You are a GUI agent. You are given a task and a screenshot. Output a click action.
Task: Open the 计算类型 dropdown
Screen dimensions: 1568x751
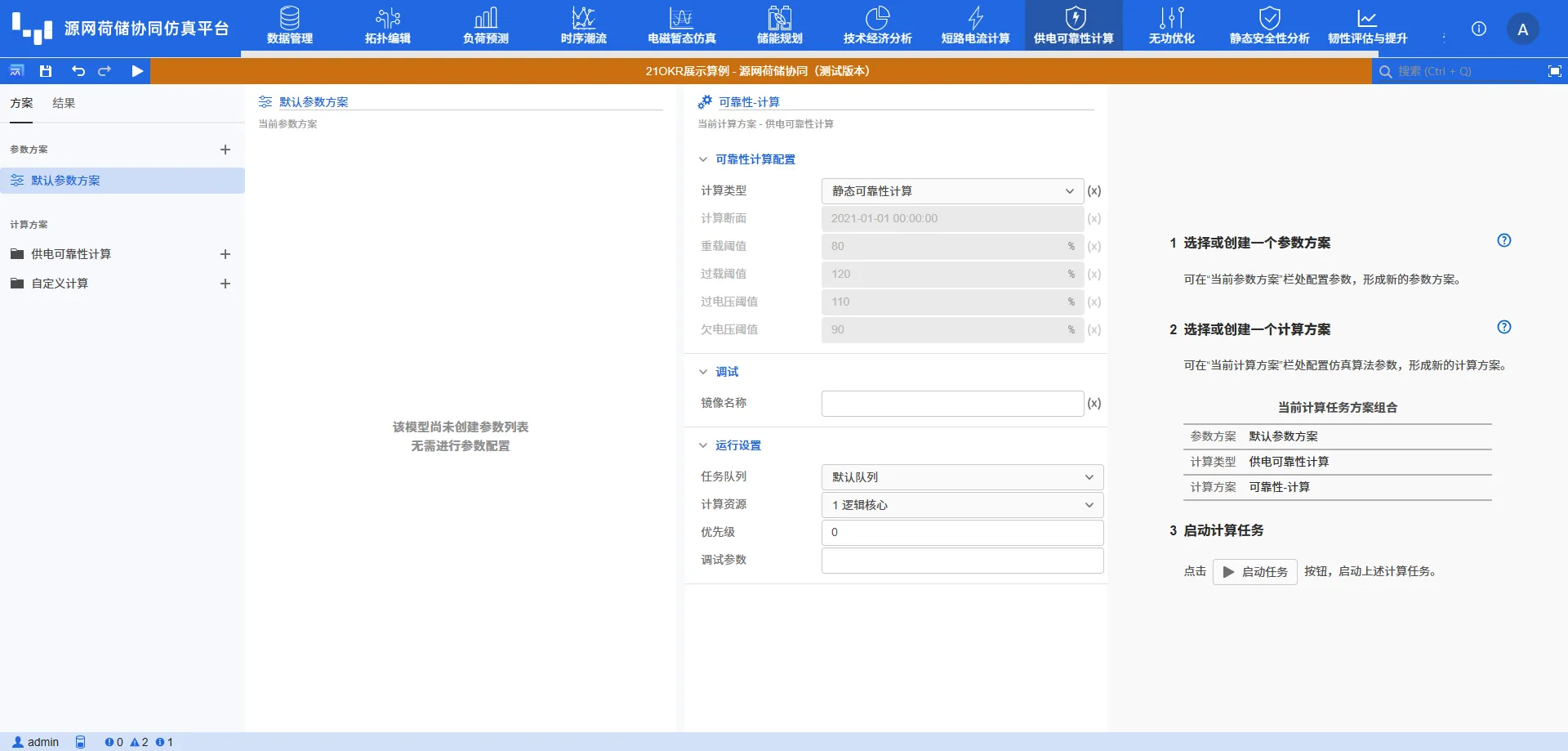pos(951,191)
